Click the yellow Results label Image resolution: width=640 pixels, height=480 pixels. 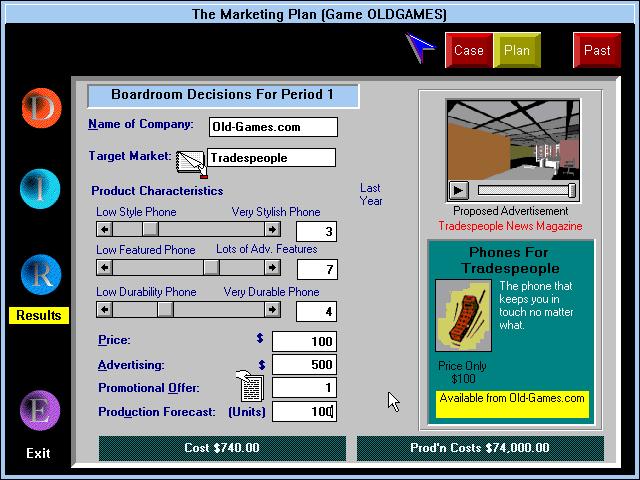click(x=39, y=315)
